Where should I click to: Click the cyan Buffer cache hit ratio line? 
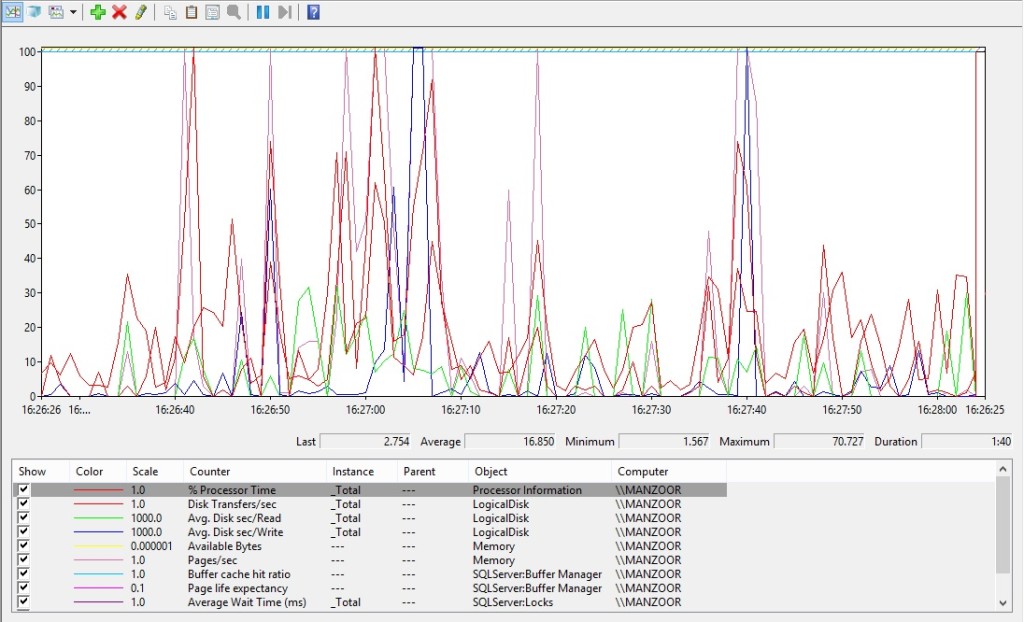pyautogui.click(x=98, y=574)
